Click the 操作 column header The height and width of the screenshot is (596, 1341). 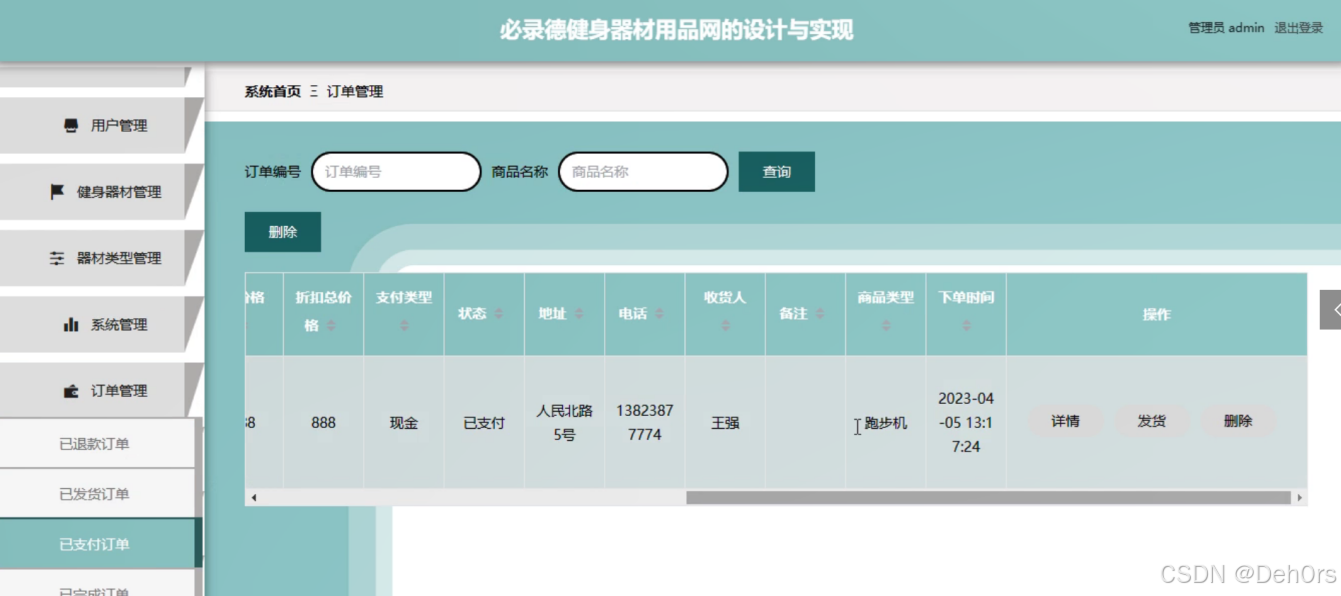coord(1157,314)
